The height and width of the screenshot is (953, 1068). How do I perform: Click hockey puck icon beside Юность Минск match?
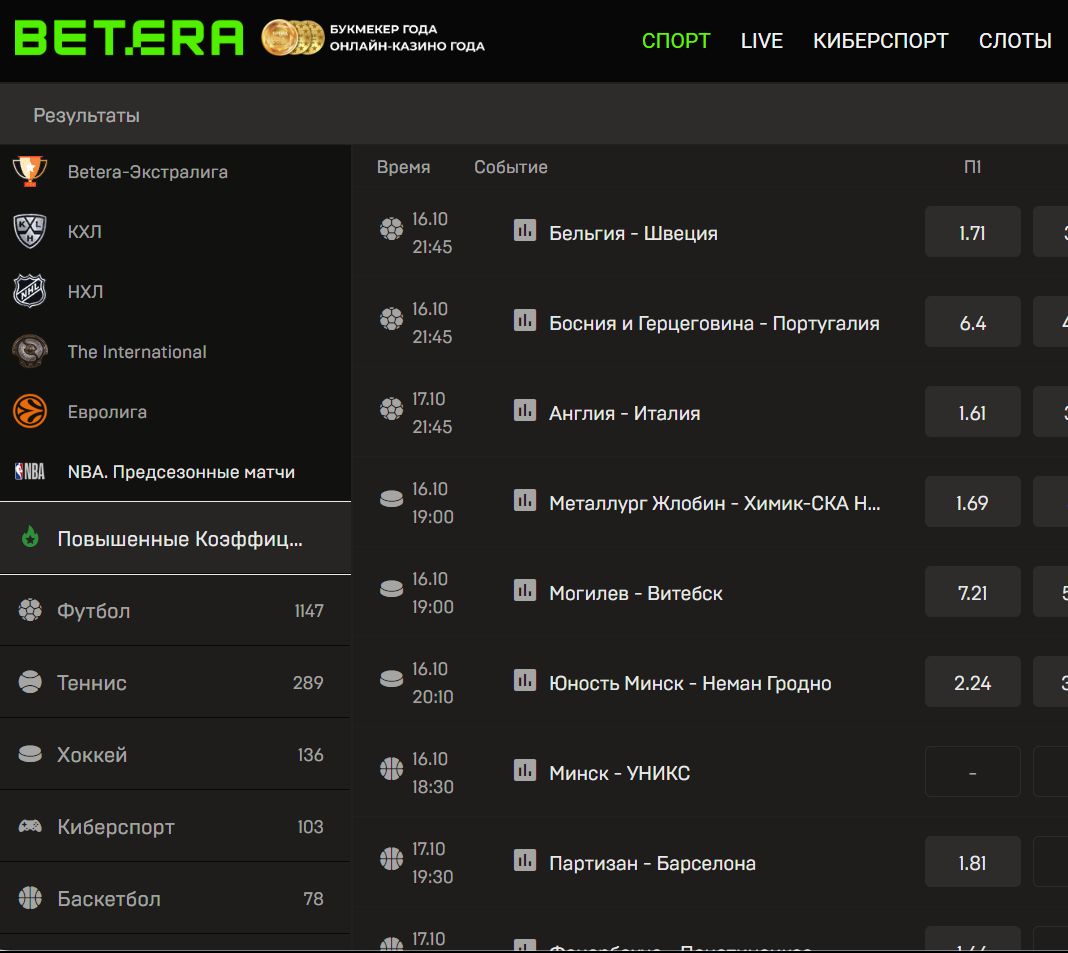(x=392, y=678)
